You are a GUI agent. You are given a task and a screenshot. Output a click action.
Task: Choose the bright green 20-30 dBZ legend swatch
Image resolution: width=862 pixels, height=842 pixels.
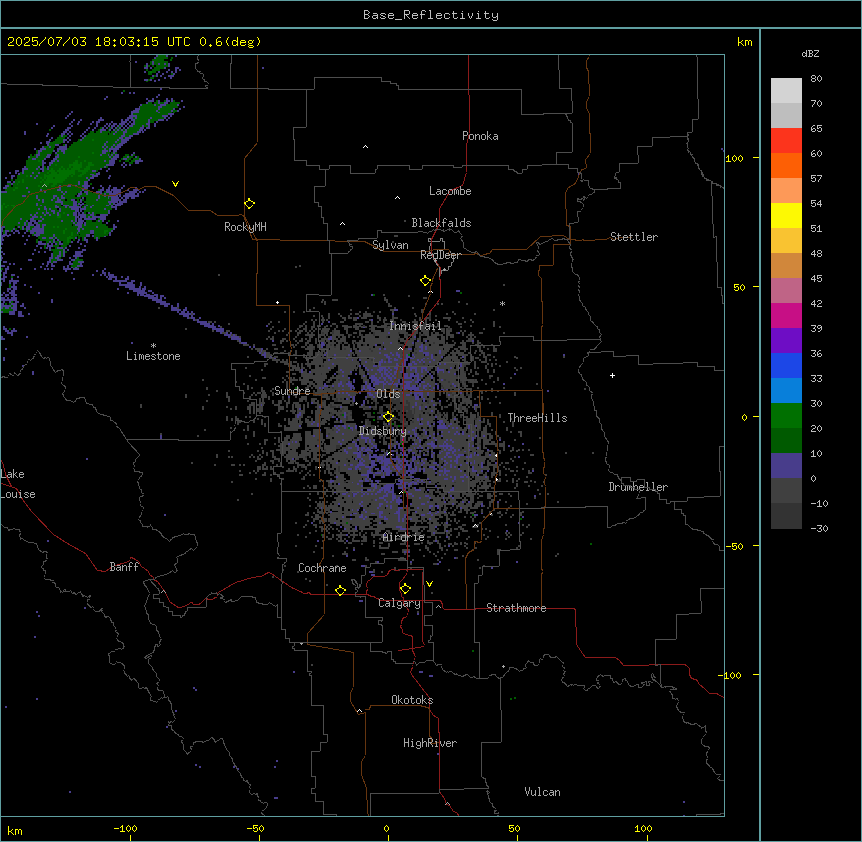click(x=786, y=416)
